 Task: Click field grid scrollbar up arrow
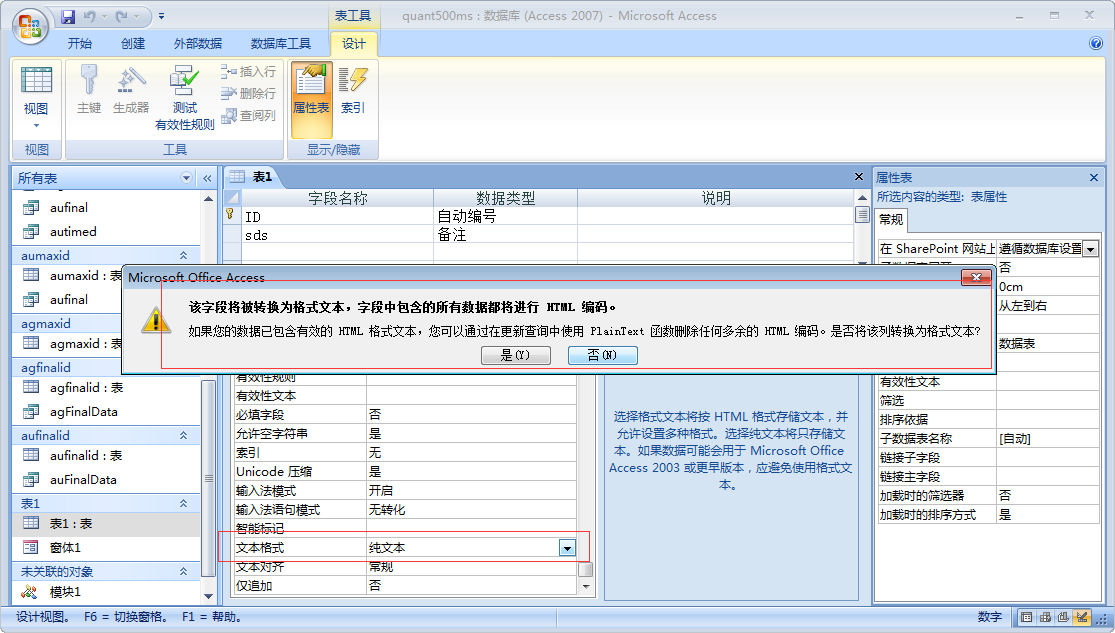pyautogui.click(x=862, y=198)
